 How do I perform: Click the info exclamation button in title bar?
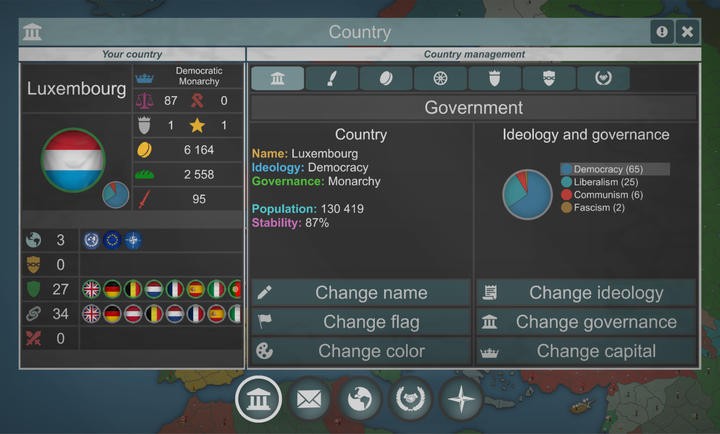(x=662, y=32)
